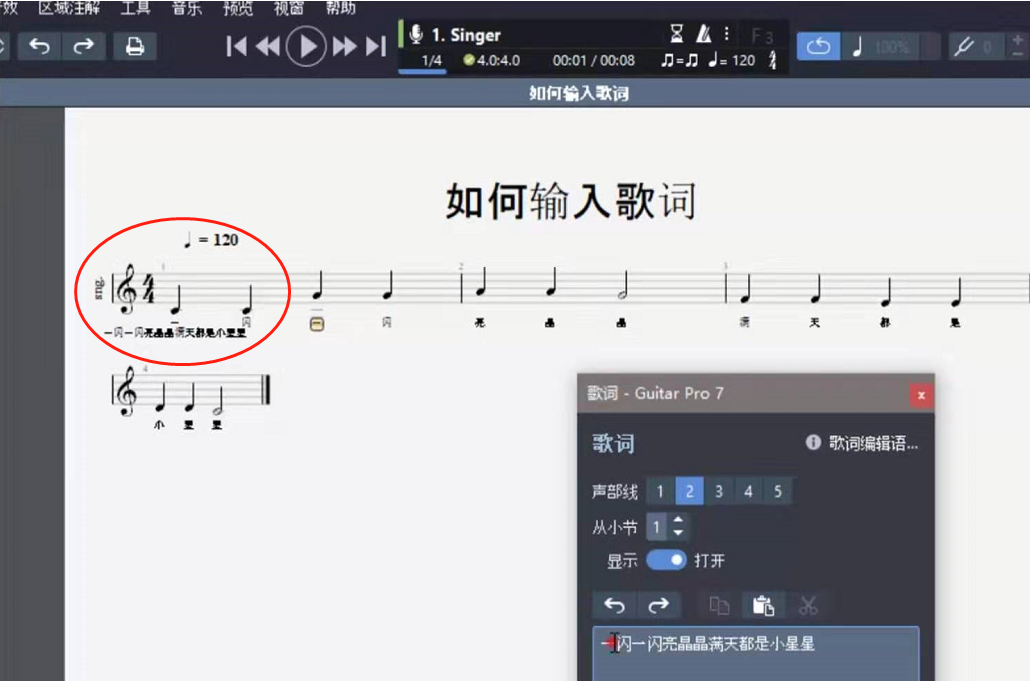Open the 音乐 menu
The width and height of the screenshot is (1030, 681).
click(x=187, y=8)
